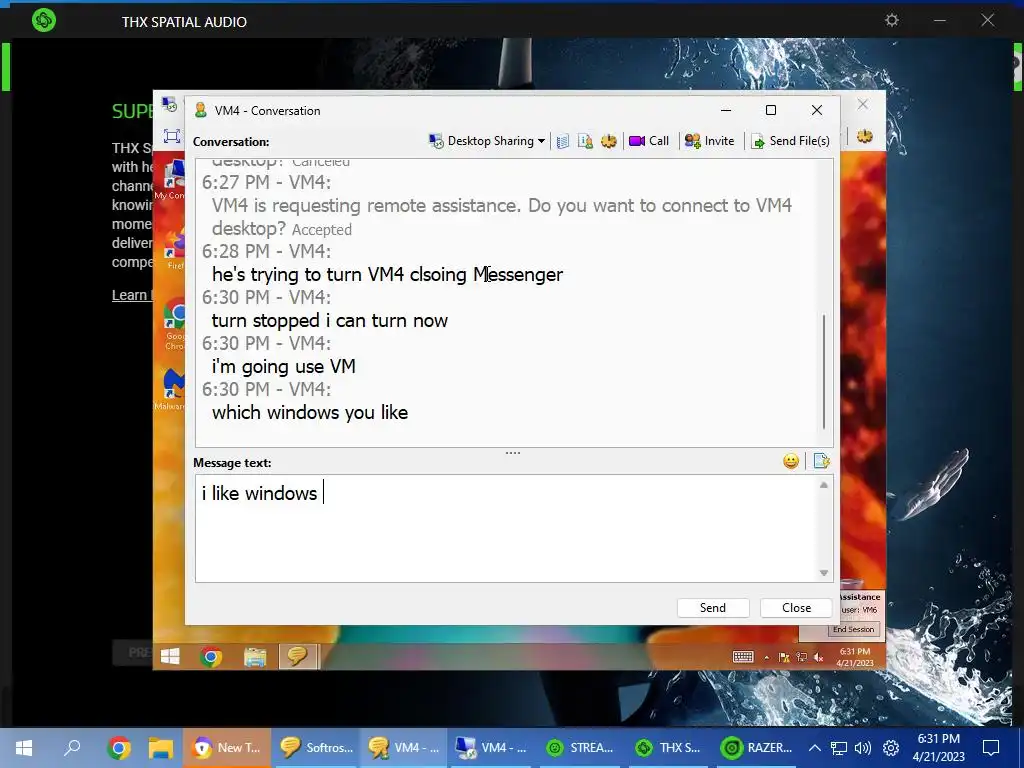Expand the host system tray hidden icons
The width and height of the screenshot is (1024, 768).
click(x=814, y=748)
